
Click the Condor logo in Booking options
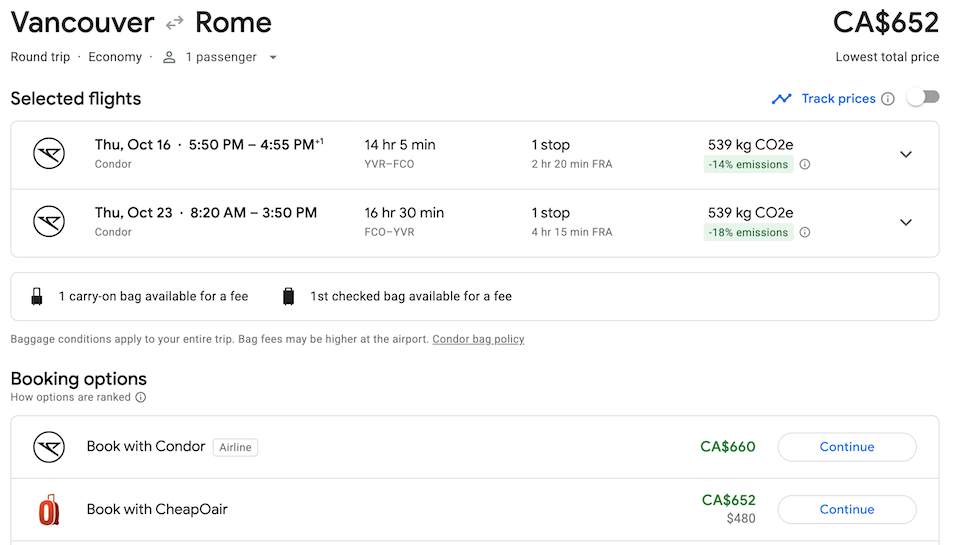tap(49, 447)
